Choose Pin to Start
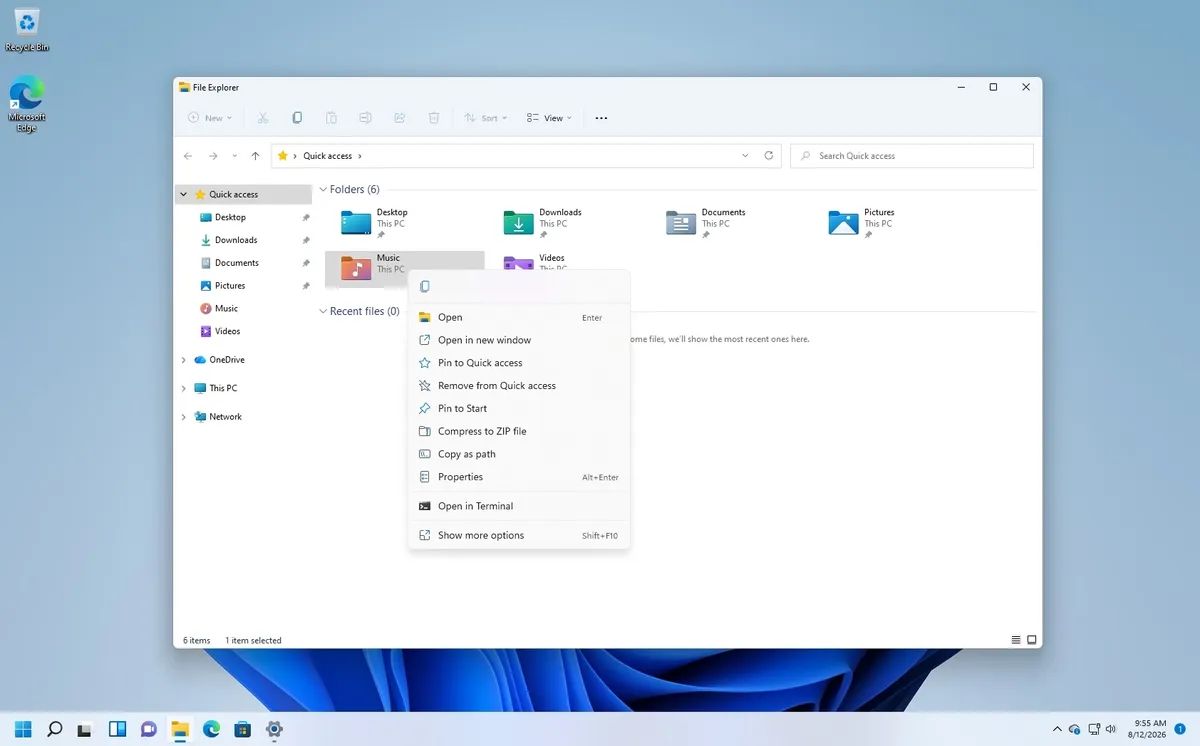This screenshot has width=1200, height=746. click(x=519, y=408)
